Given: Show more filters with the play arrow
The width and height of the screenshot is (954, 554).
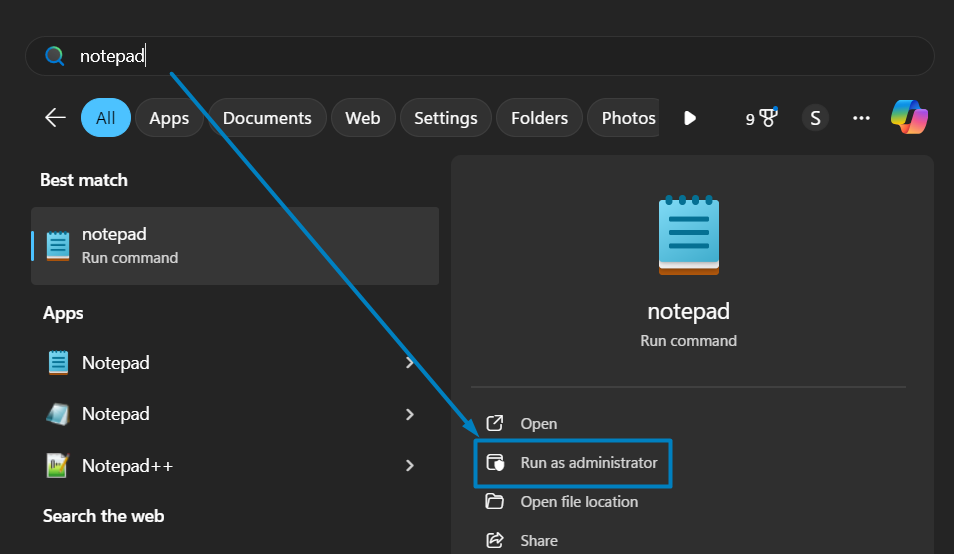Looking at the screenshot, I should coord(689,117).
